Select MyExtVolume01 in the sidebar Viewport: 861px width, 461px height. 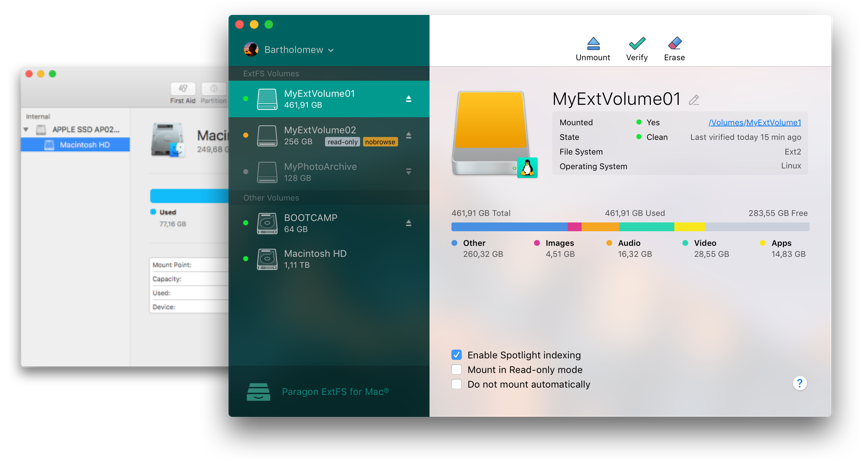(x=329, y=99)
